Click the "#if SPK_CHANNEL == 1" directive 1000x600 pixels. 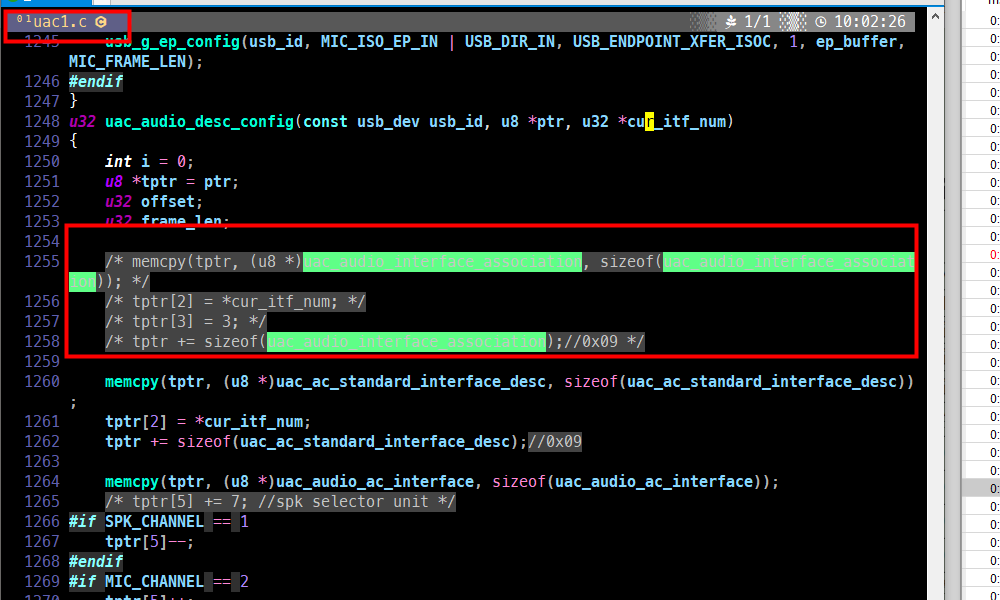(159, 522)
